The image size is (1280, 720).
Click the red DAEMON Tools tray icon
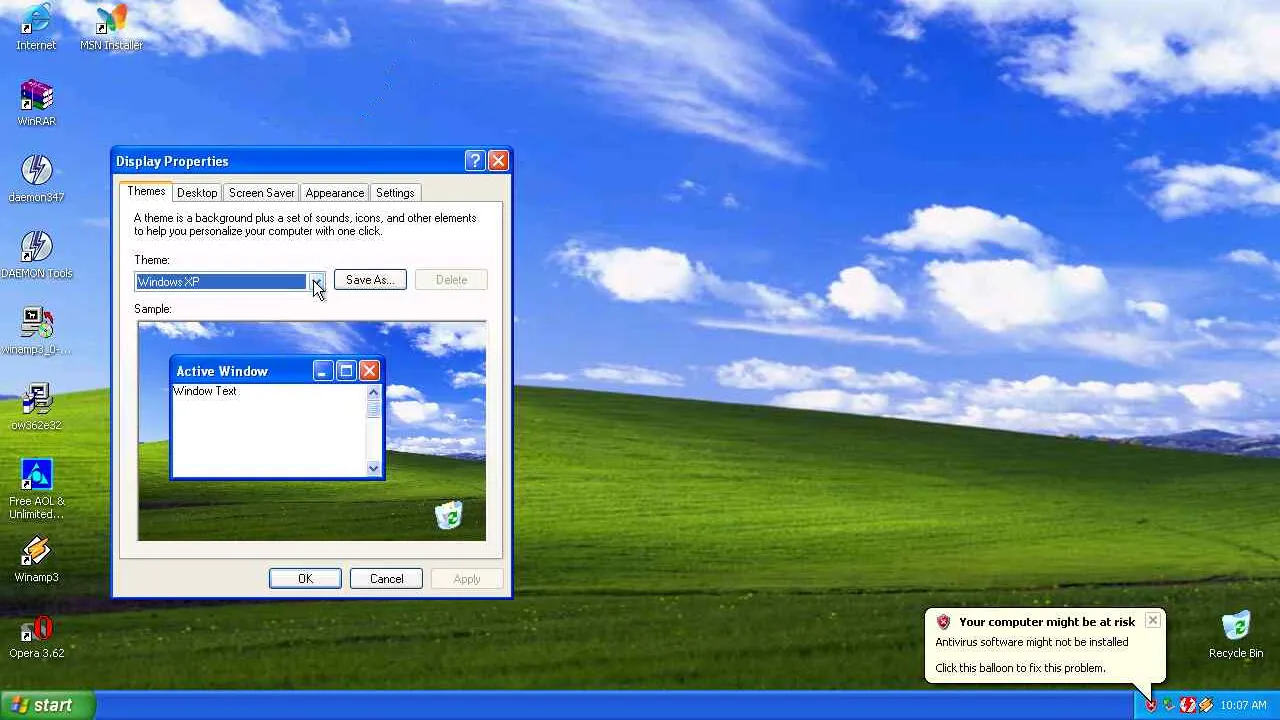click(1187, 705)
